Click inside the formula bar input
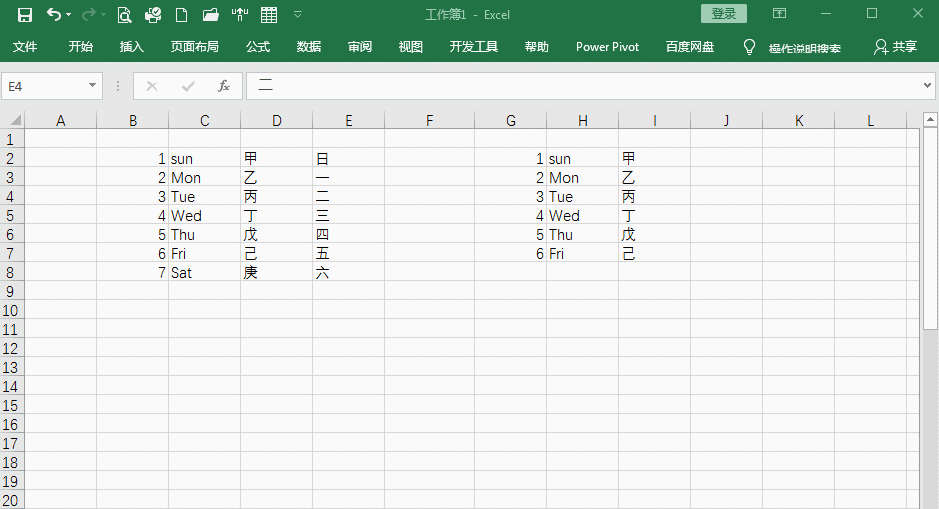Screen dimensions: 939x509 584,86
